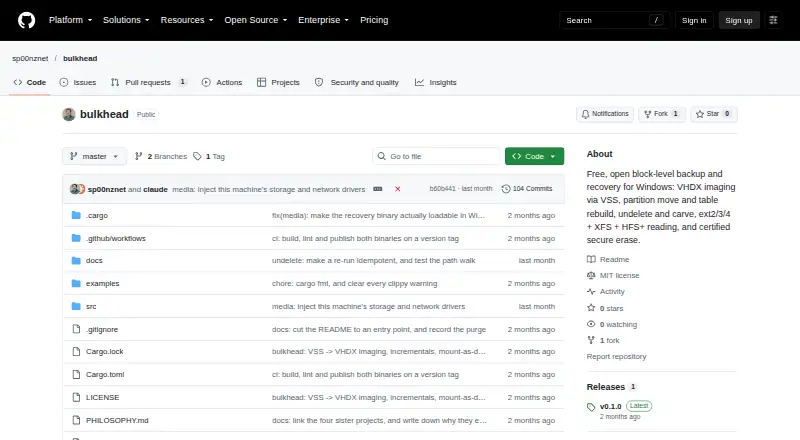Open the appearance settings icon in header

pyautogui.click(x=773, y=20)
